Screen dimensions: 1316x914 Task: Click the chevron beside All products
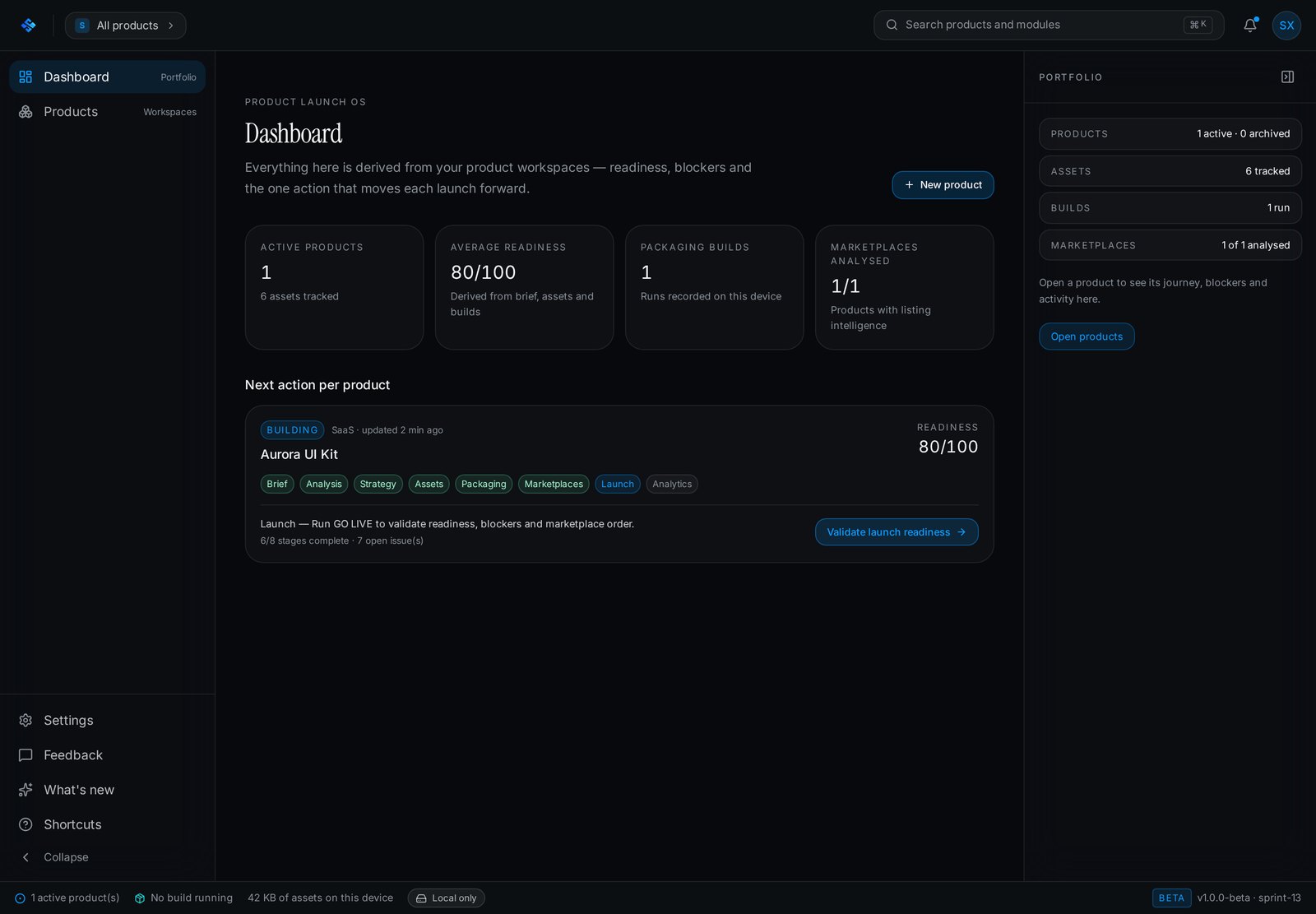(170, 26)
